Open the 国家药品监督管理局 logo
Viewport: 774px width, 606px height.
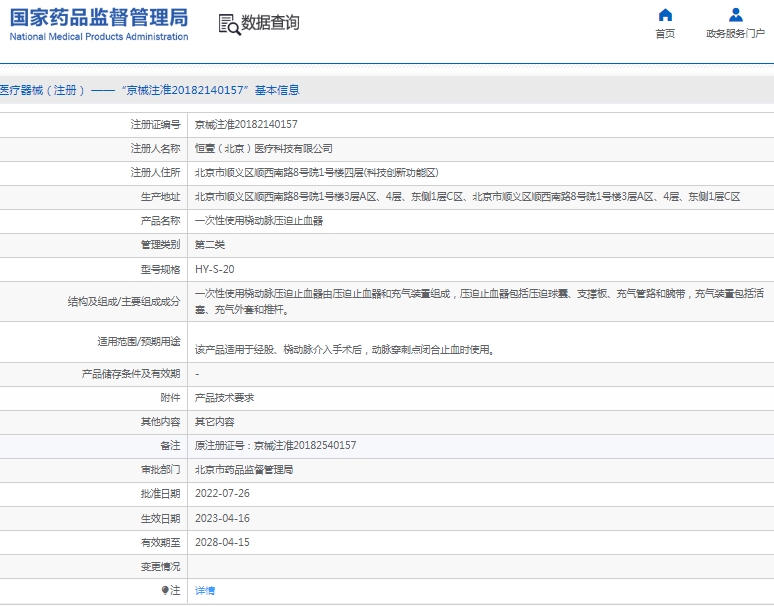click(99, 24)
